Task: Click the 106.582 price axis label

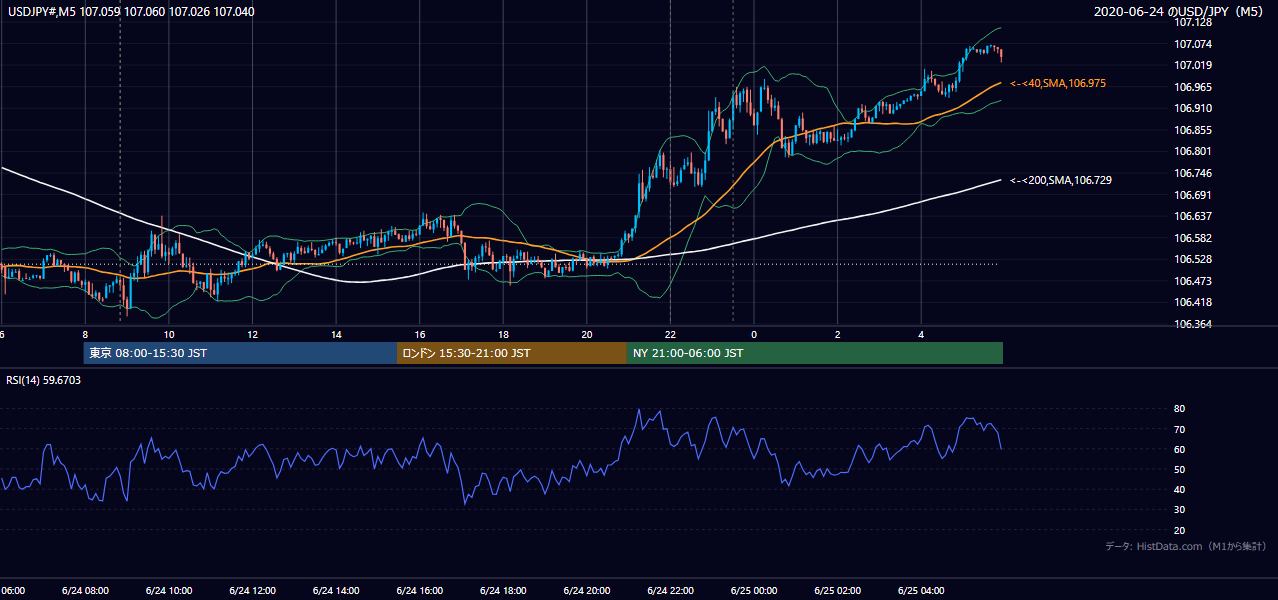Action: click(x=1194, y=238)
